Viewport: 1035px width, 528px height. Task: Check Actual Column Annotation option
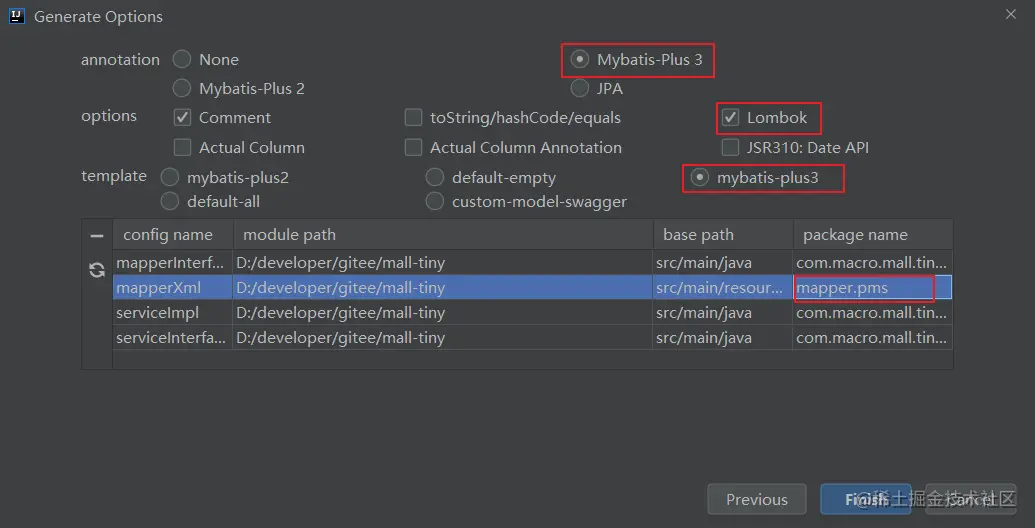pyautogui.click(x=413, y=147)
